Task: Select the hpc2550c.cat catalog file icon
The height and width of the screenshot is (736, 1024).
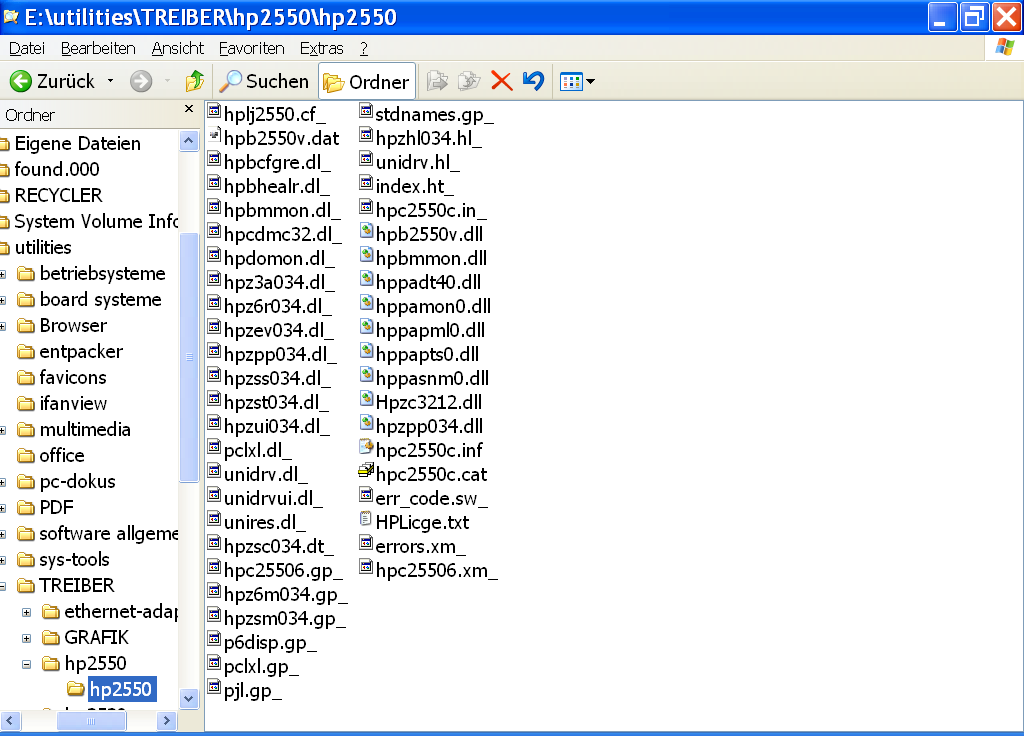Action: coord(366,472)
